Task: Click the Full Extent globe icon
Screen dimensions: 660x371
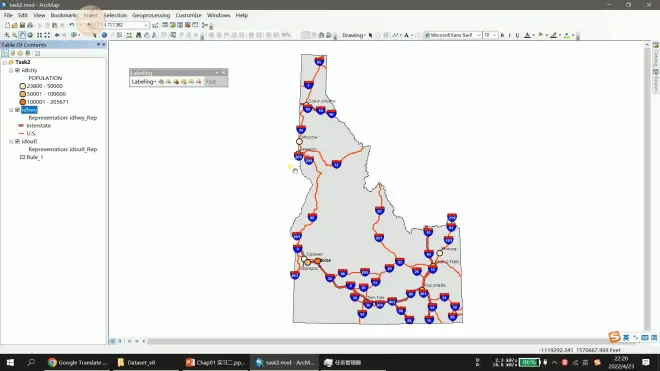Action: click(x=30, y=35)
